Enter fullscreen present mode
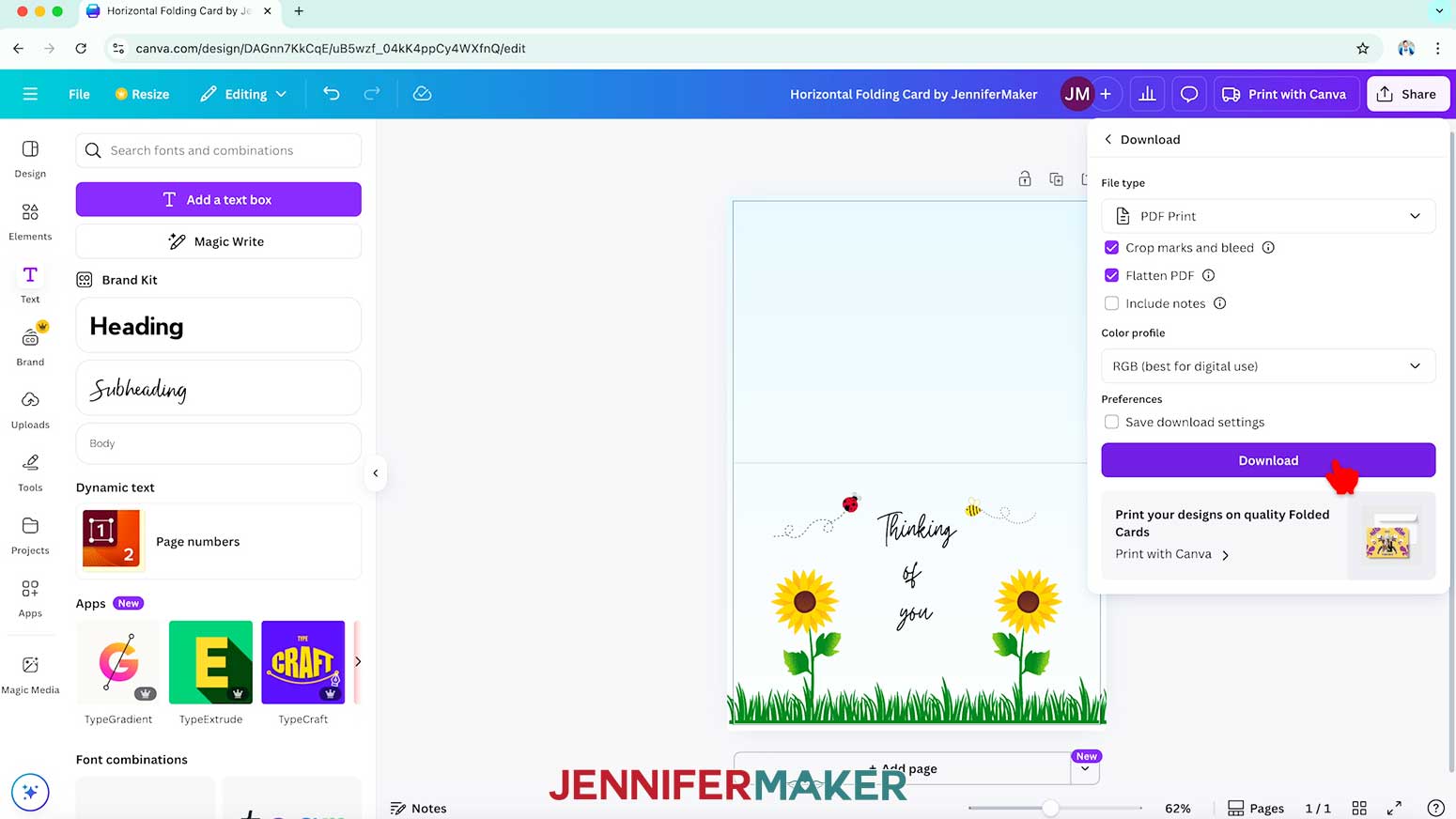The width and height of the screenshot is (1456, 819). click(x=1395, y=808)
